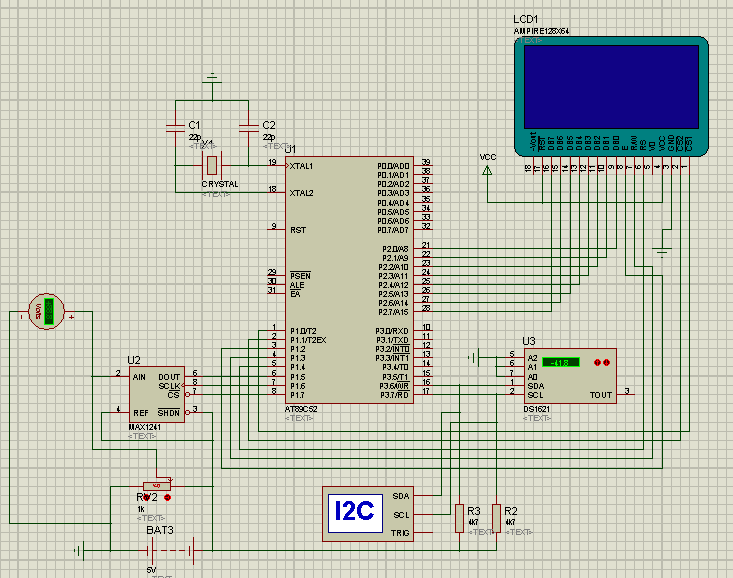Viewport: 733px width, 578px height.
Task: Click the DOUT pin label on U2
Action: (x=169, y=377)
